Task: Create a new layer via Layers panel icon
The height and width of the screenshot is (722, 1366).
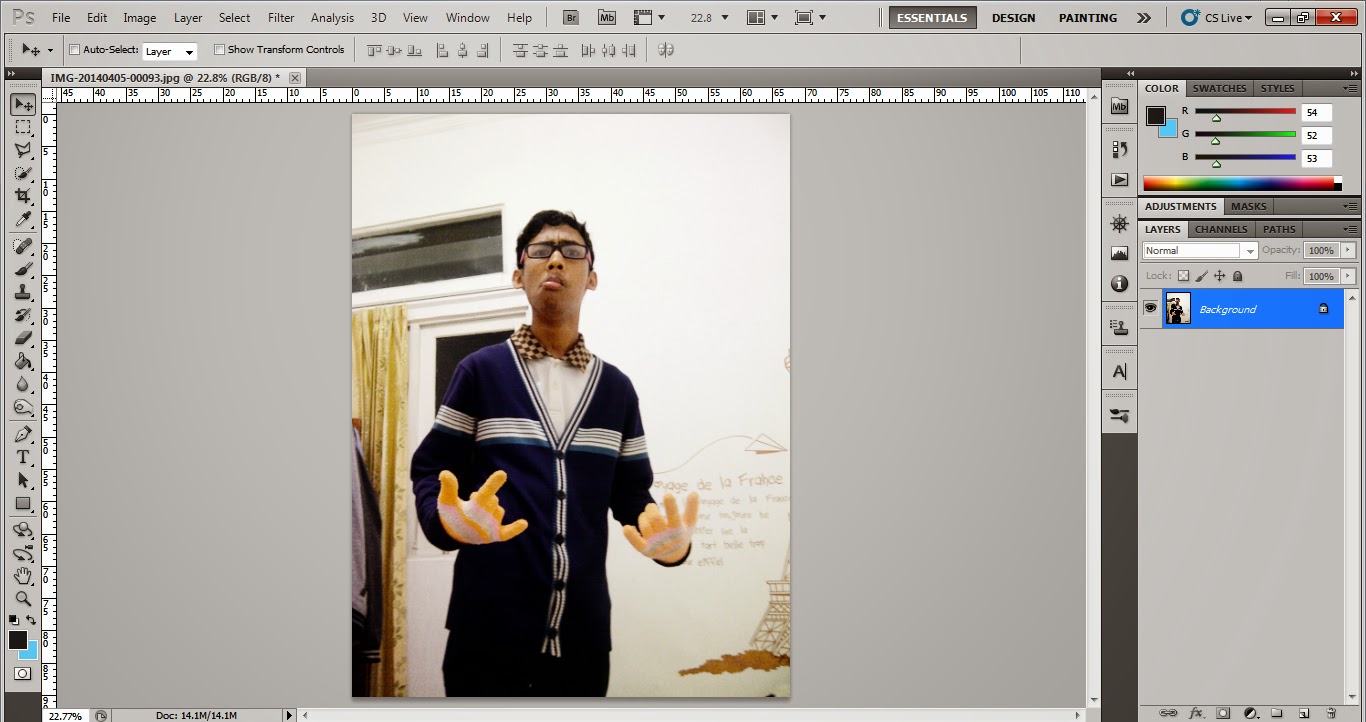Action: [x=1304, y=713]
